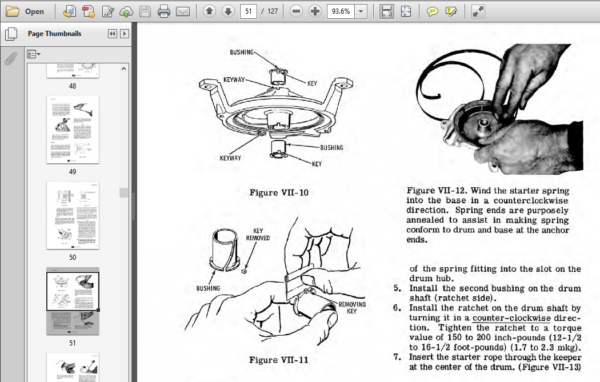Go to the previous page with the up arrow
Image resolution: width=600 pixels, height=382 pixels.
[209, 11]
